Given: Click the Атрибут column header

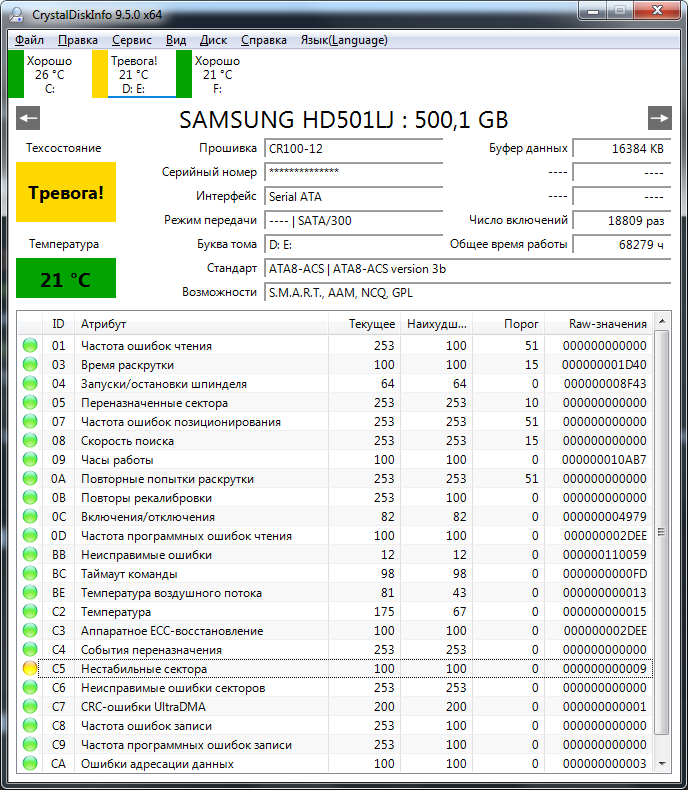Looking at the screenshot, I should (x=201, y=324).
